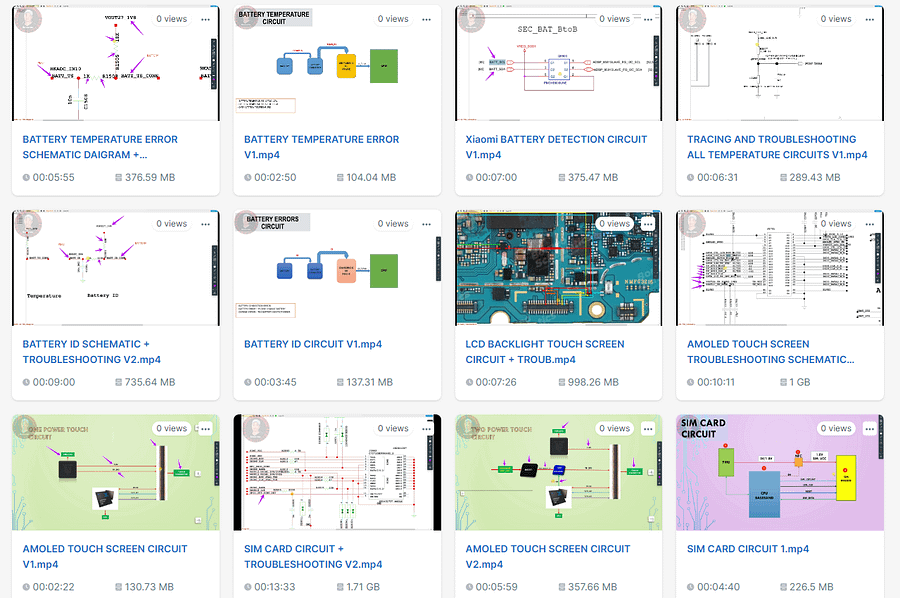Click thumbnail of BATTERY TEMPERATURE ERROR SCHEMATIC DAIGRAM

coord(115,63)
